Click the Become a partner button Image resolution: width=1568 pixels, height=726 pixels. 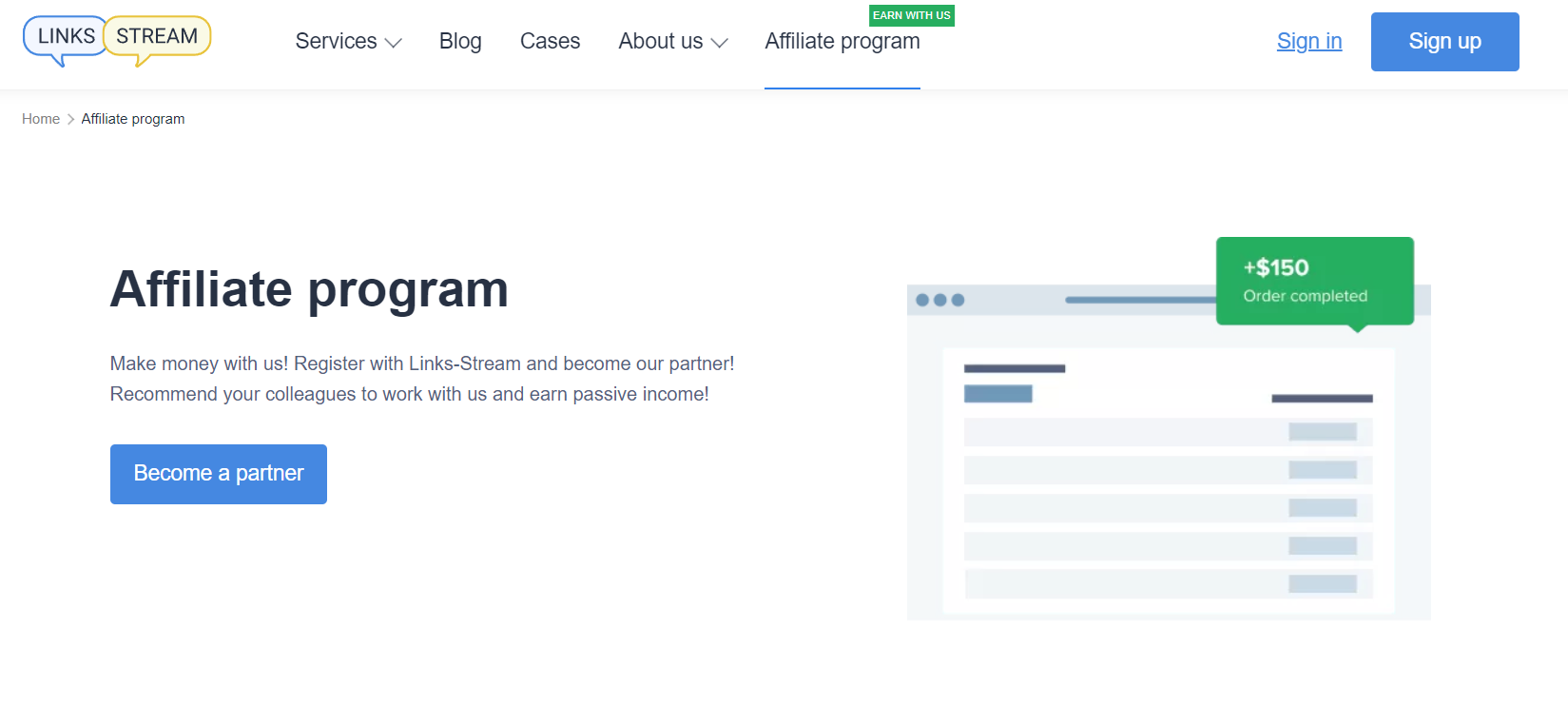tap(219, 474)
